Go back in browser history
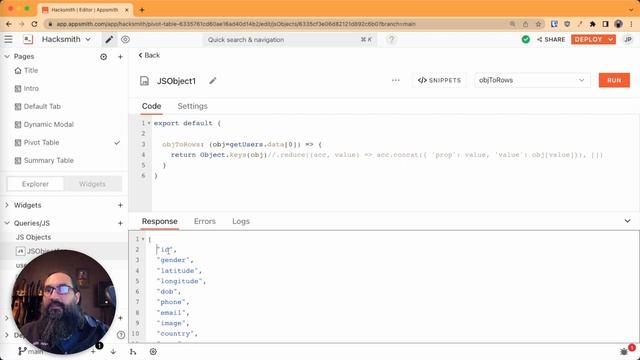 point(9,24)
